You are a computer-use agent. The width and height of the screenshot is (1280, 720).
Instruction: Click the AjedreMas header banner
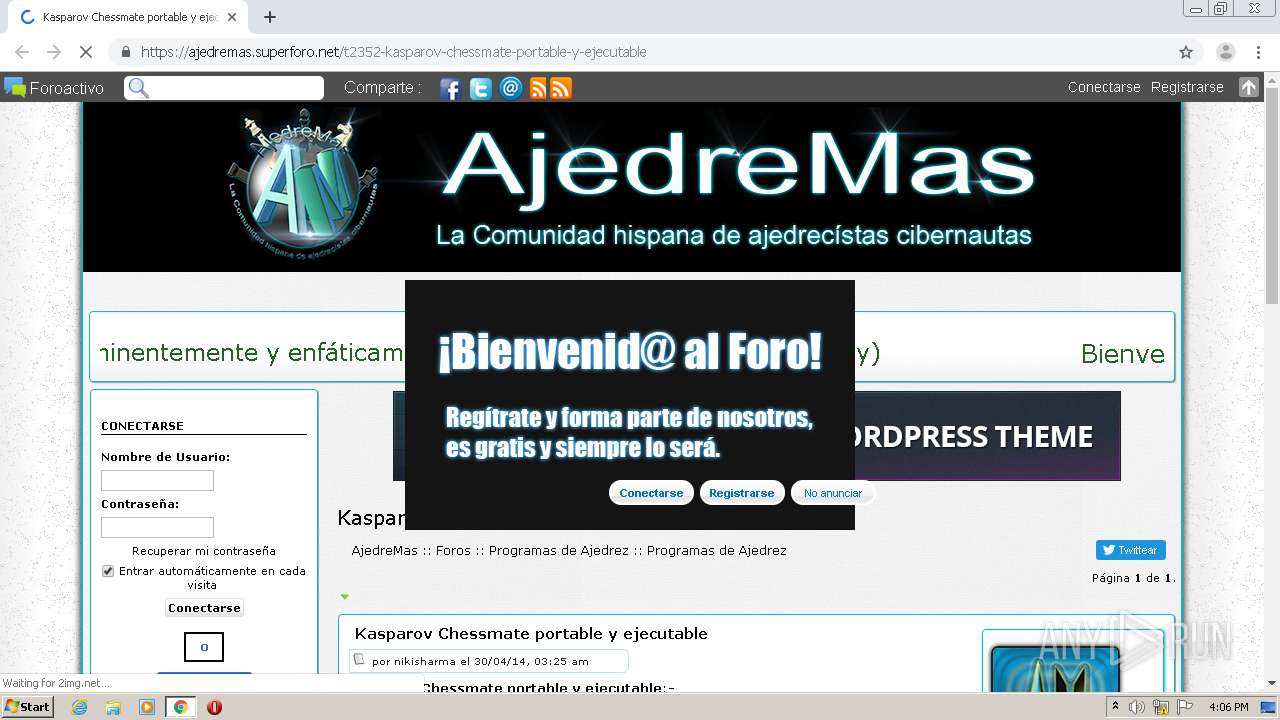click(631, 187)
